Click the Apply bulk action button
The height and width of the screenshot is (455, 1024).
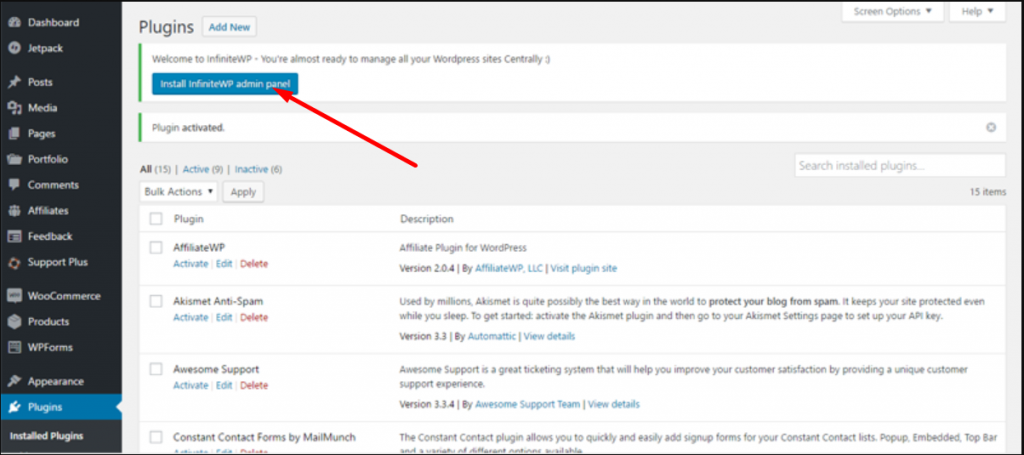click(243, 191)
